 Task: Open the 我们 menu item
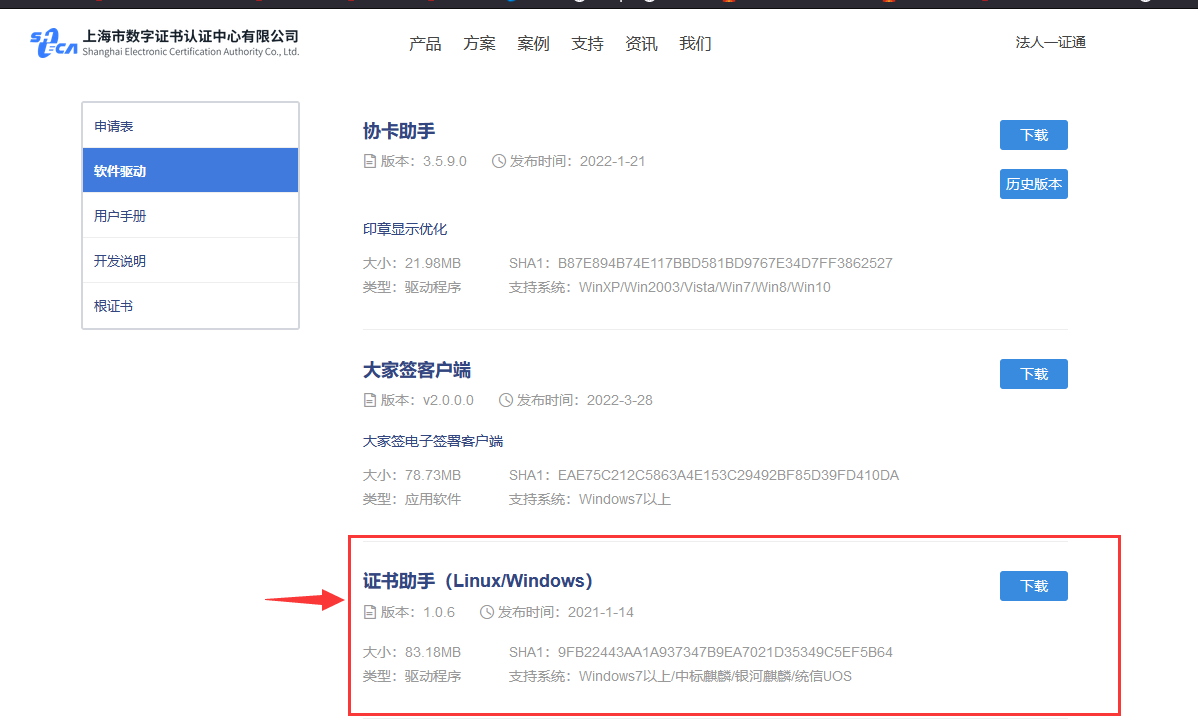695,44
